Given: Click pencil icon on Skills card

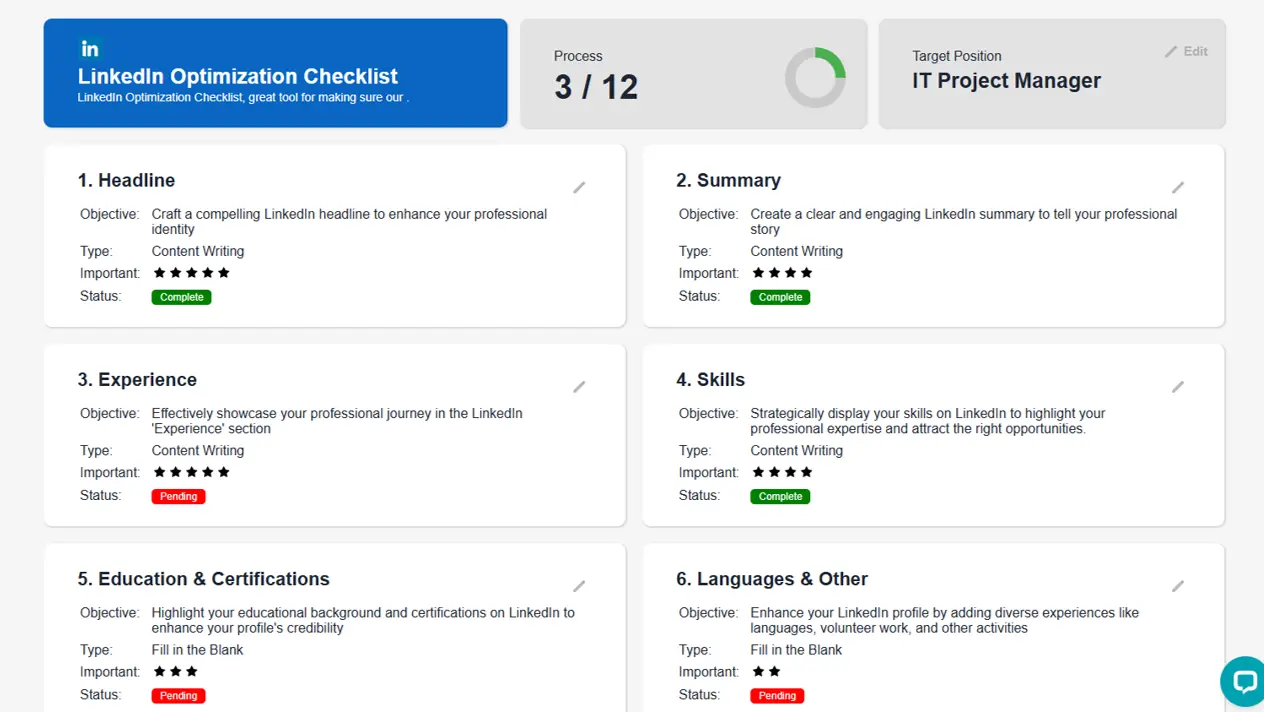Looking at the screenshot, I should click(1178, 387).
